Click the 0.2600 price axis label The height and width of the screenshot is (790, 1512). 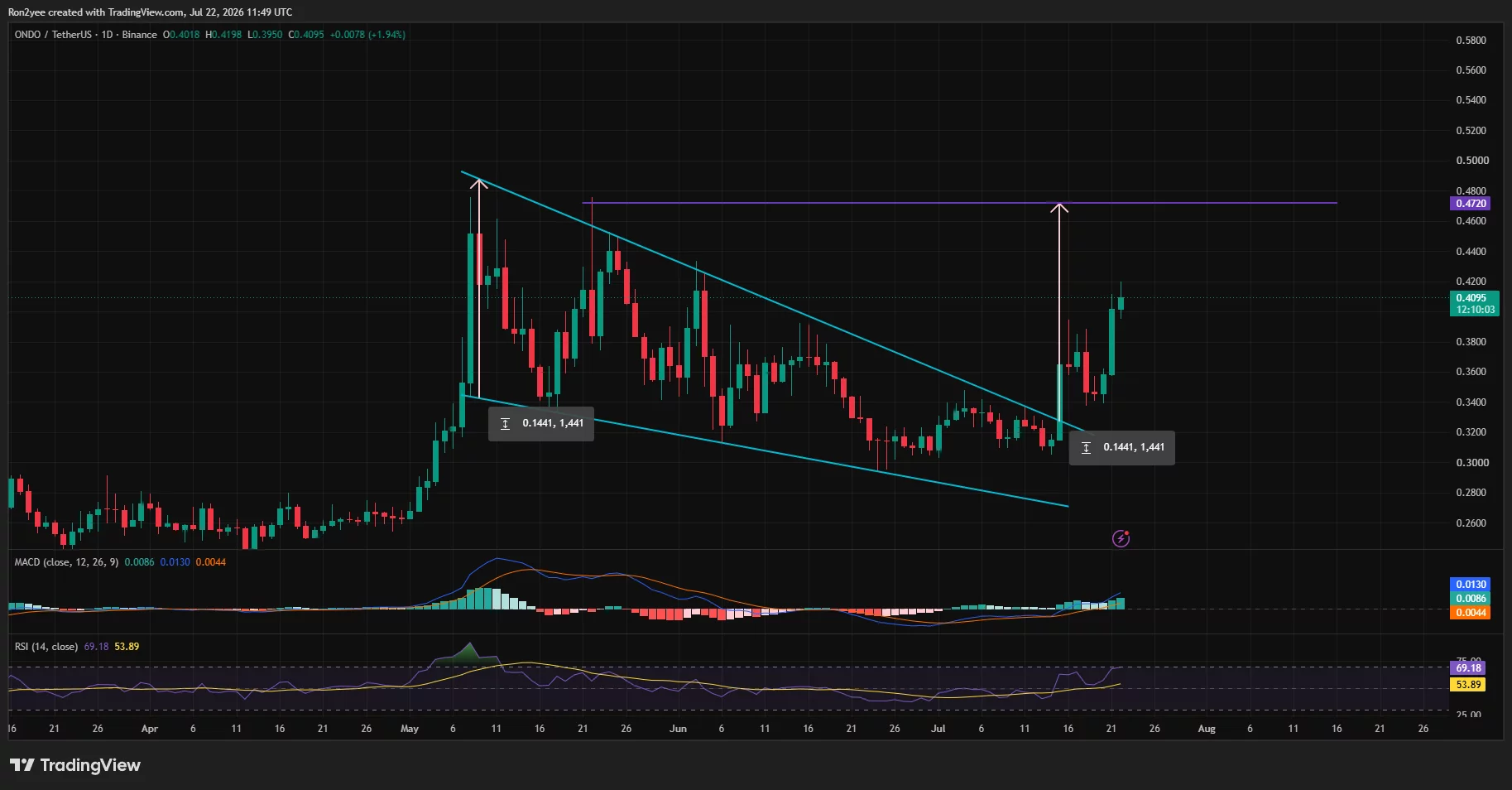[1471, 523]
